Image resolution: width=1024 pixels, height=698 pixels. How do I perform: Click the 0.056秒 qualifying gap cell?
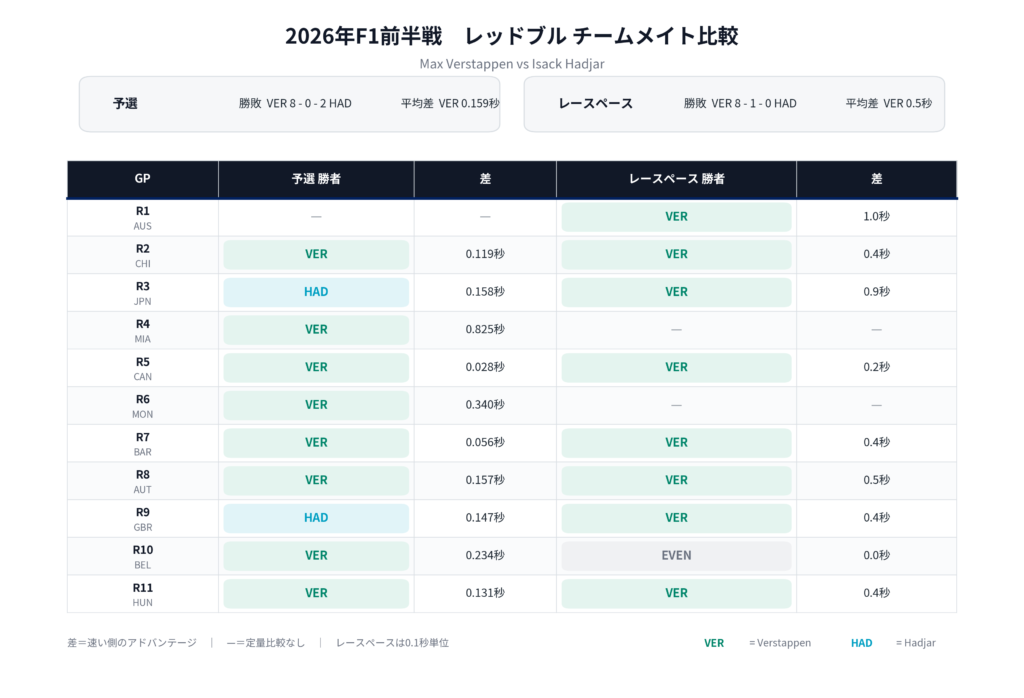[x=485, y=443]
